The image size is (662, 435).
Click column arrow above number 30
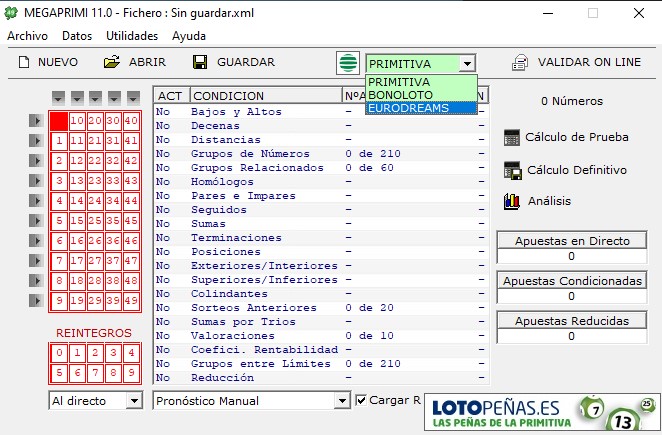114,98
